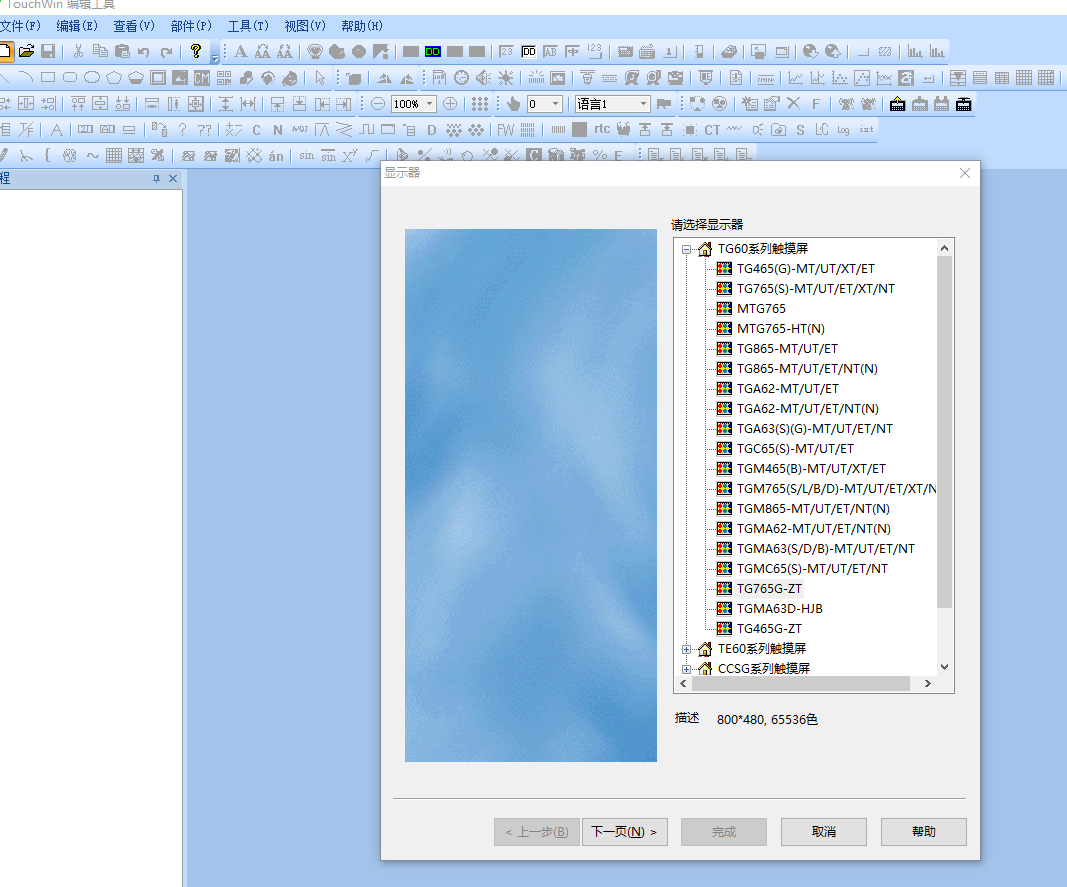
Task: Click the grid dots display icon
Action: point(480,104)
